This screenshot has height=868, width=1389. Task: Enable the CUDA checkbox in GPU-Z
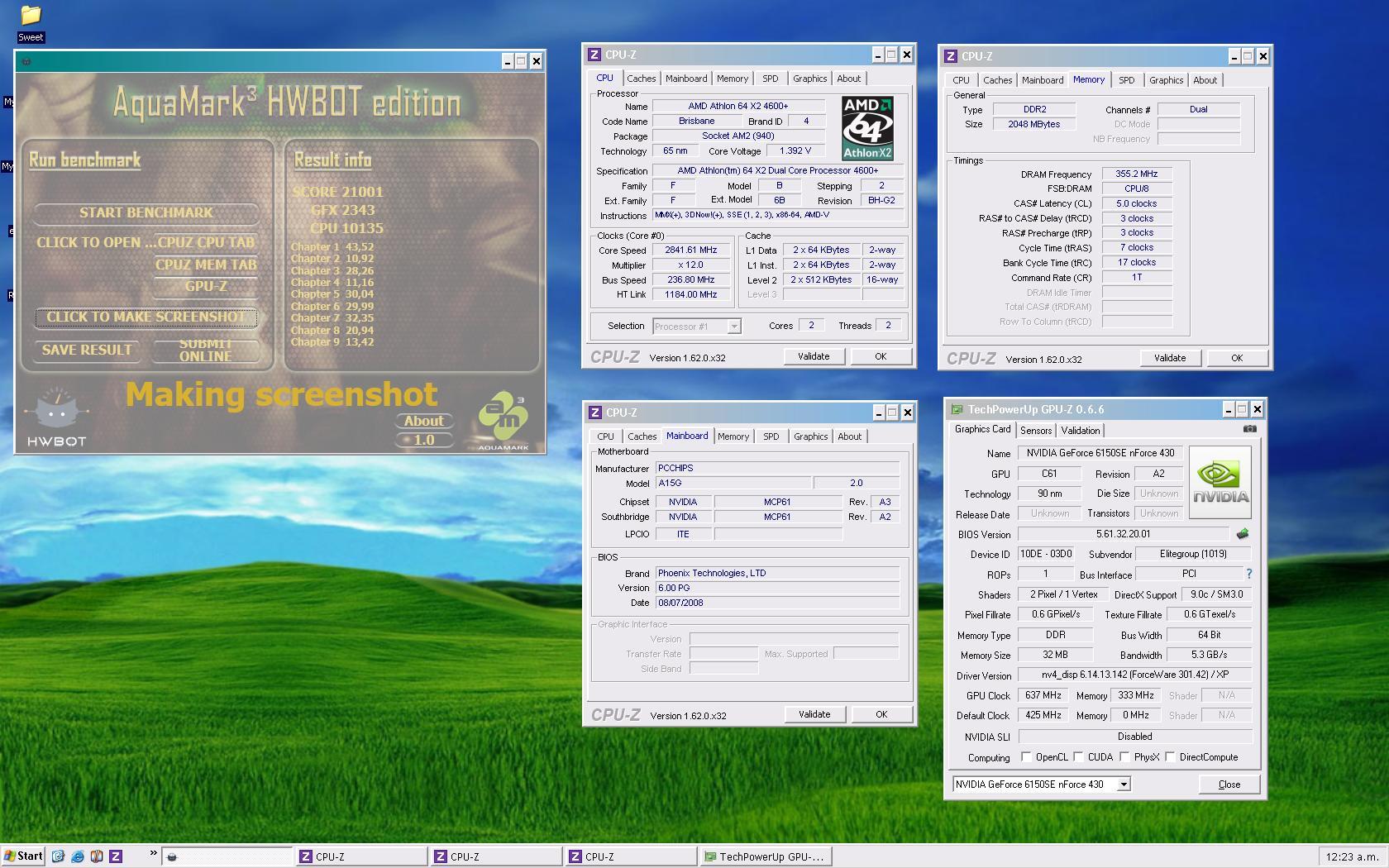coord(1078,757)
